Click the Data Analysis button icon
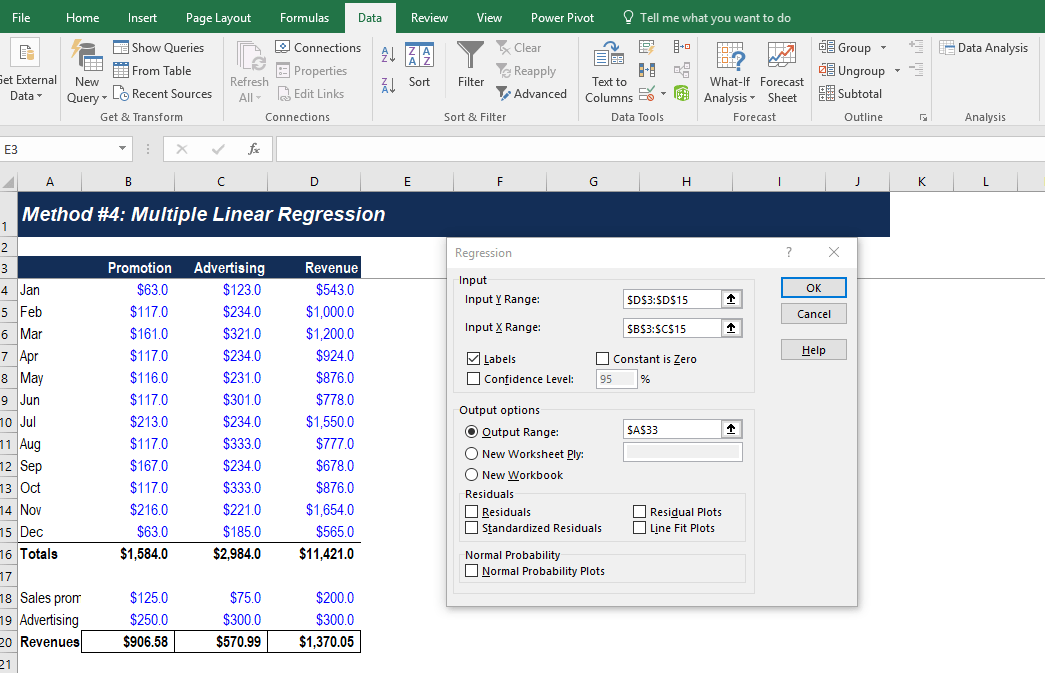1045x673 pixels. 948,48
